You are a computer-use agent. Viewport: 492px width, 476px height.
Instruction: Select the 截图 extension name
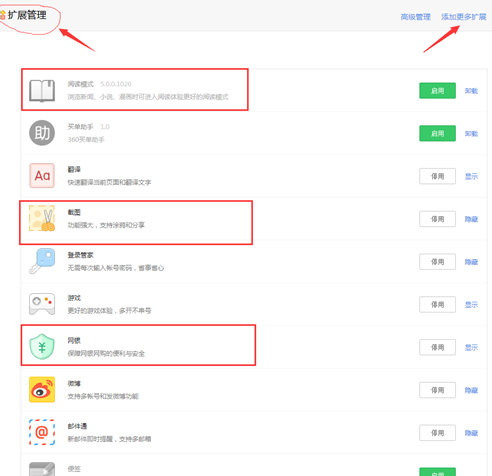[x=74, y=212]
